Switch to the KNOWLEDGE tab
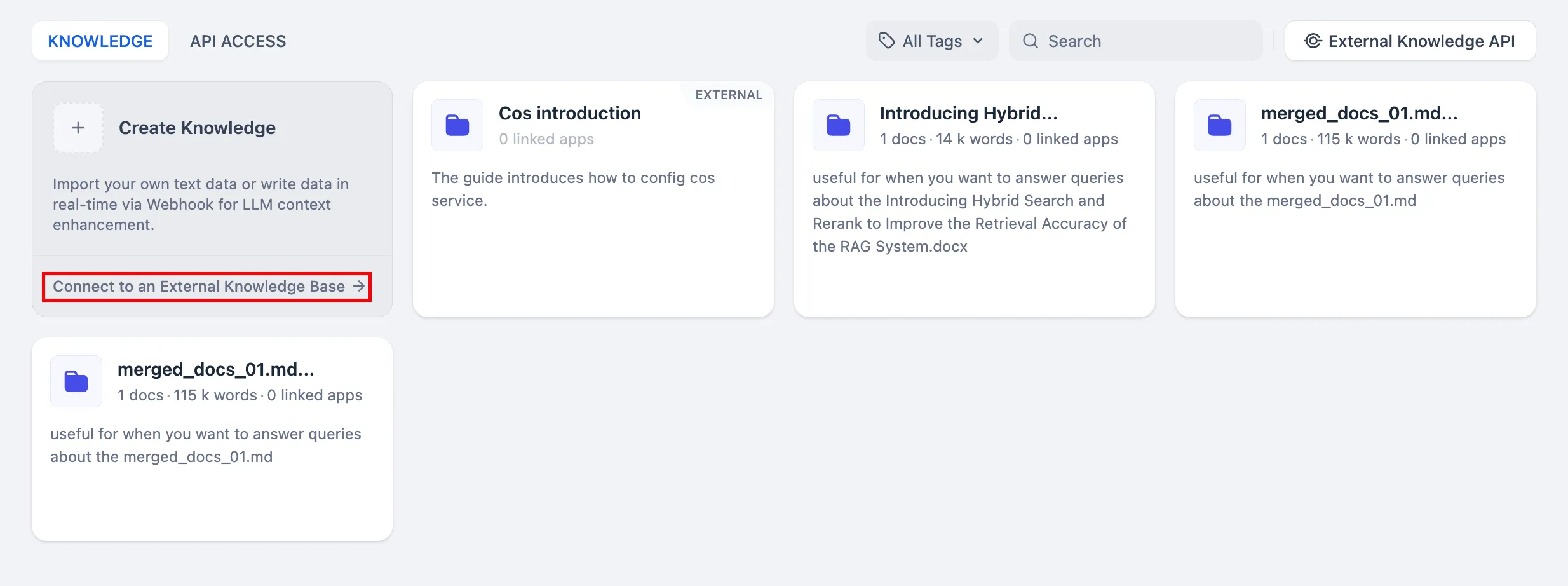 coord(100,41)
